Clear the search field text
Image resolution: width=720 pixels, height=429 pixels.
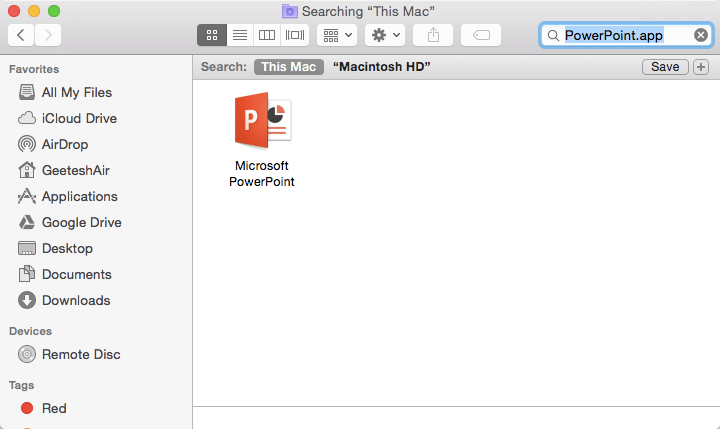point(700,35)
